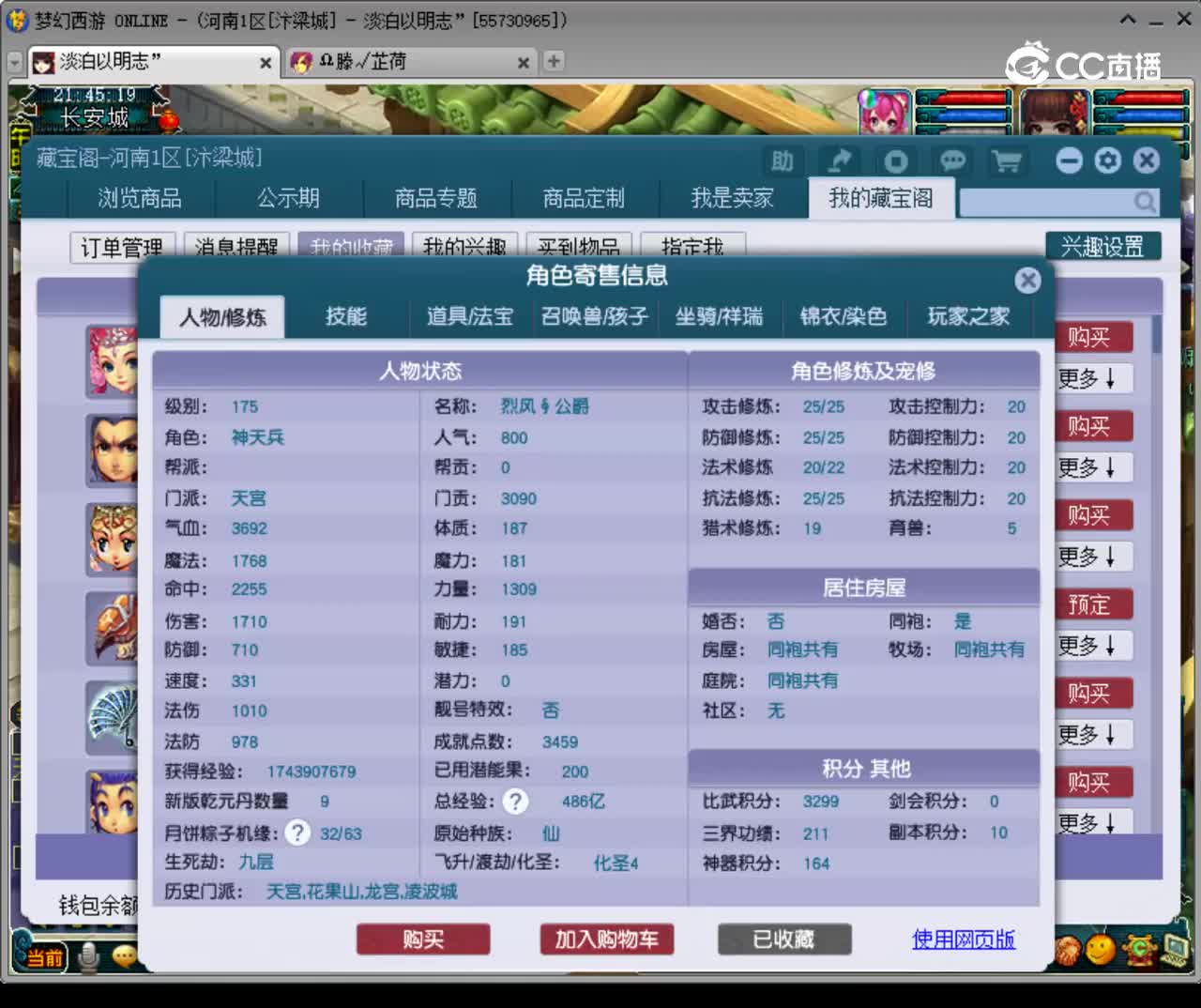Close the 角色寄售信息 dialog
This screenshot has width=1201, height=1008.
(x=1028, y=280)
